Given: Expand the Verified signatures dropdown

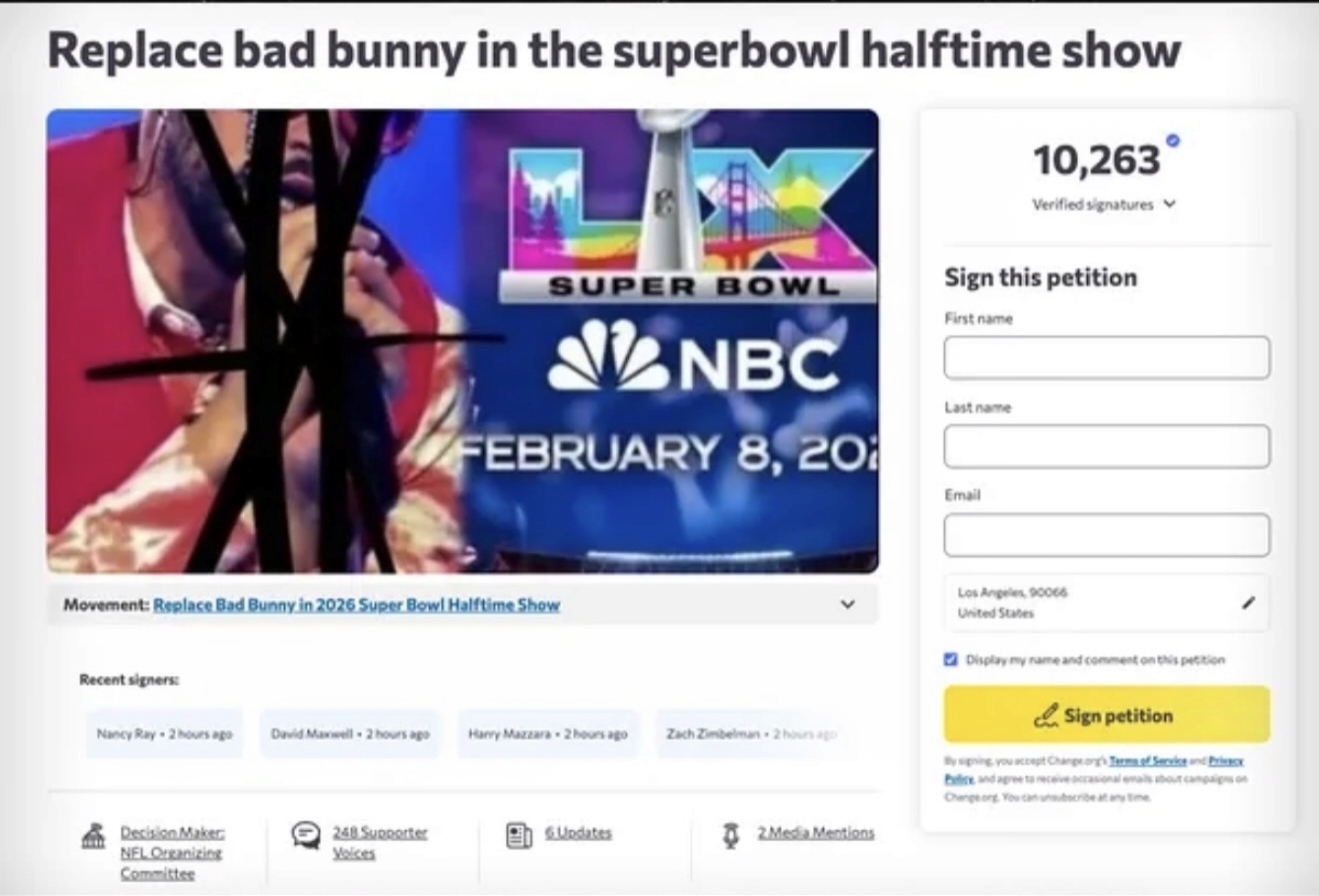Looking at the screenshot, I should 1170,204.
